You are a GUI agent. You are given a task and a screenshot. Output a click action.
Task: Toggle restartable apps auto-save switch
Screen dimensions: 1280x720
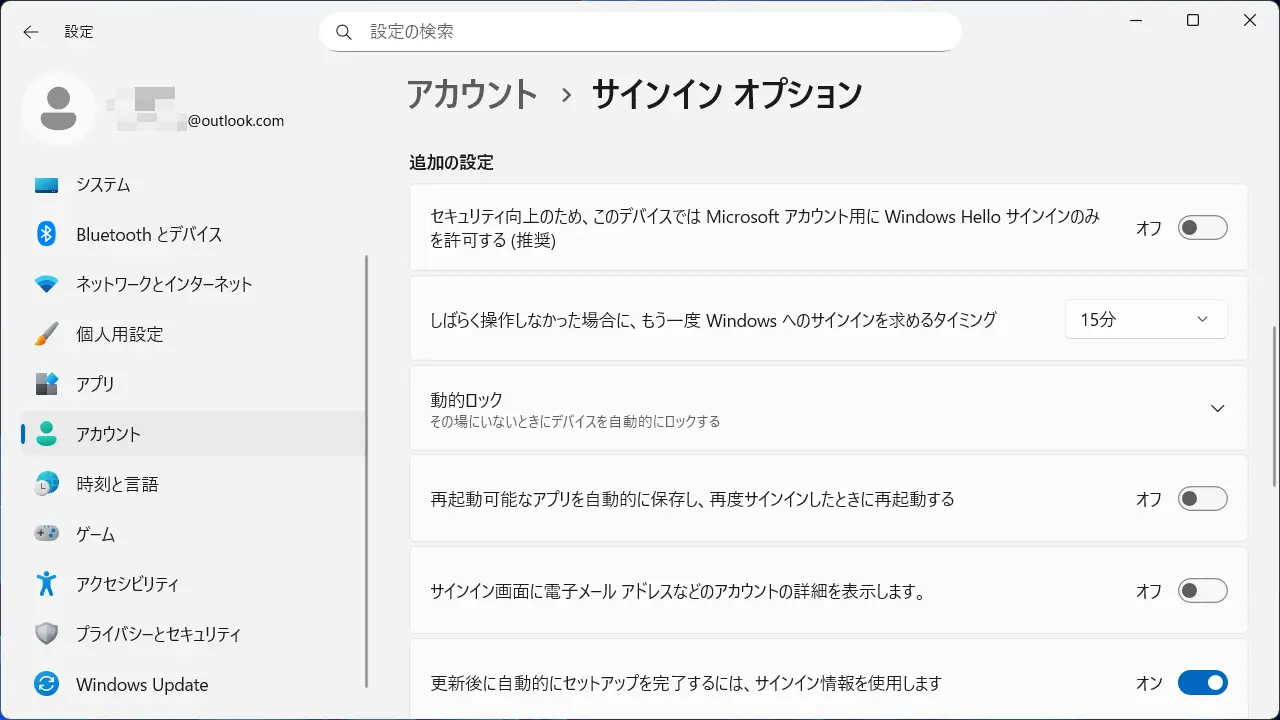[1202, 499]
